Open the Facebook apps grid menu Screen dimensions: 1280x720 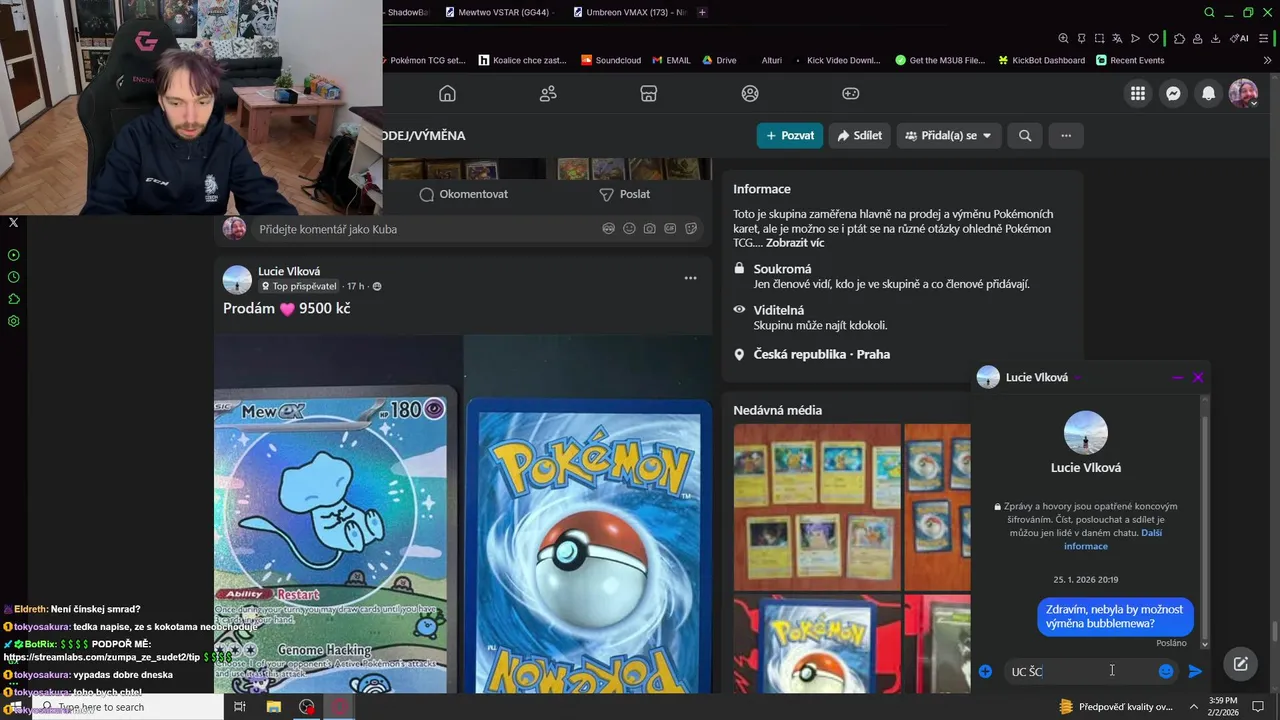tap(1138, 93)
